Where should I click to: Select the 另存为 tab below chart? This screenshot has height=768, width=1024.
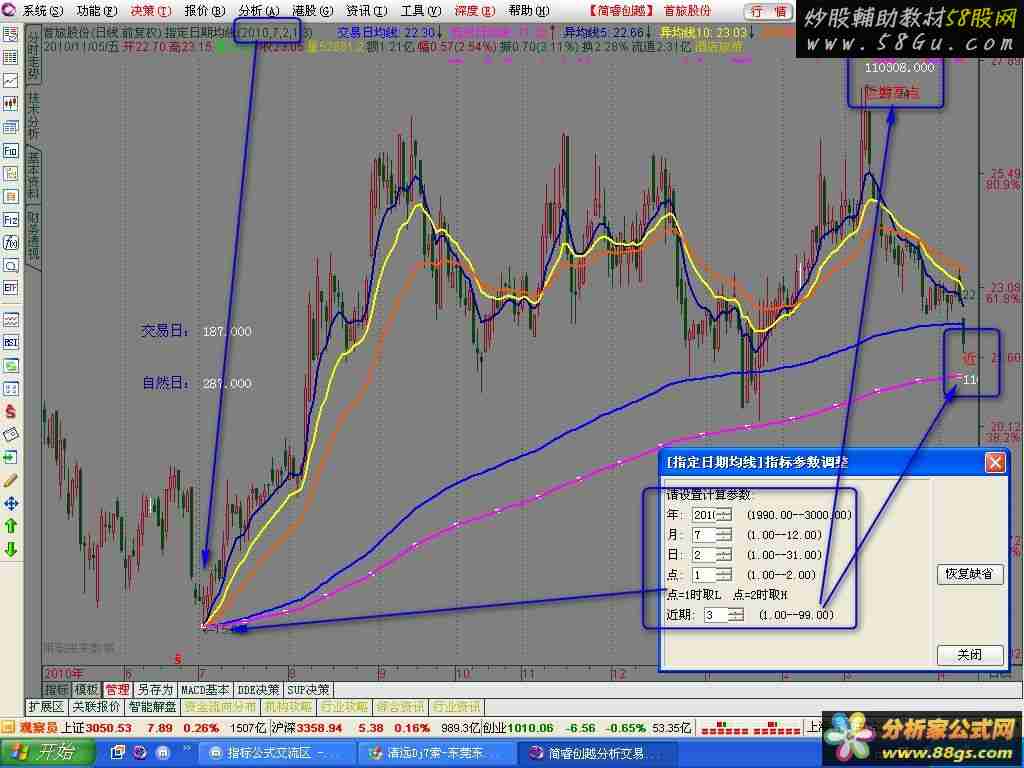pos(155,690)
